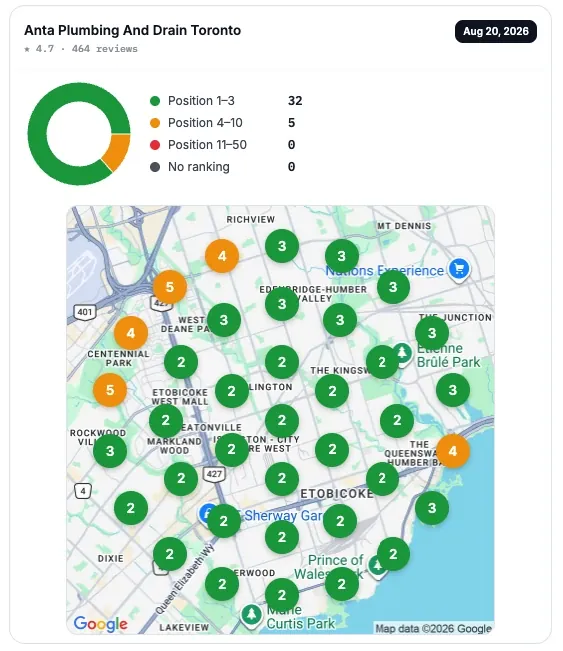Click the Nations Experience shopping cart pin
The image size is (563, 651).
pyautogui.click(x=459, y=269)
